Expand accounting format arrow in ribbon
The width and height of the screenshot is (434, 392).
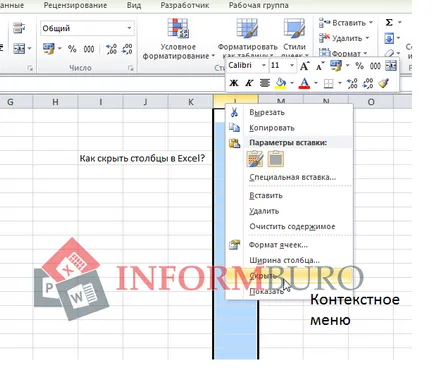coord(60,49)
